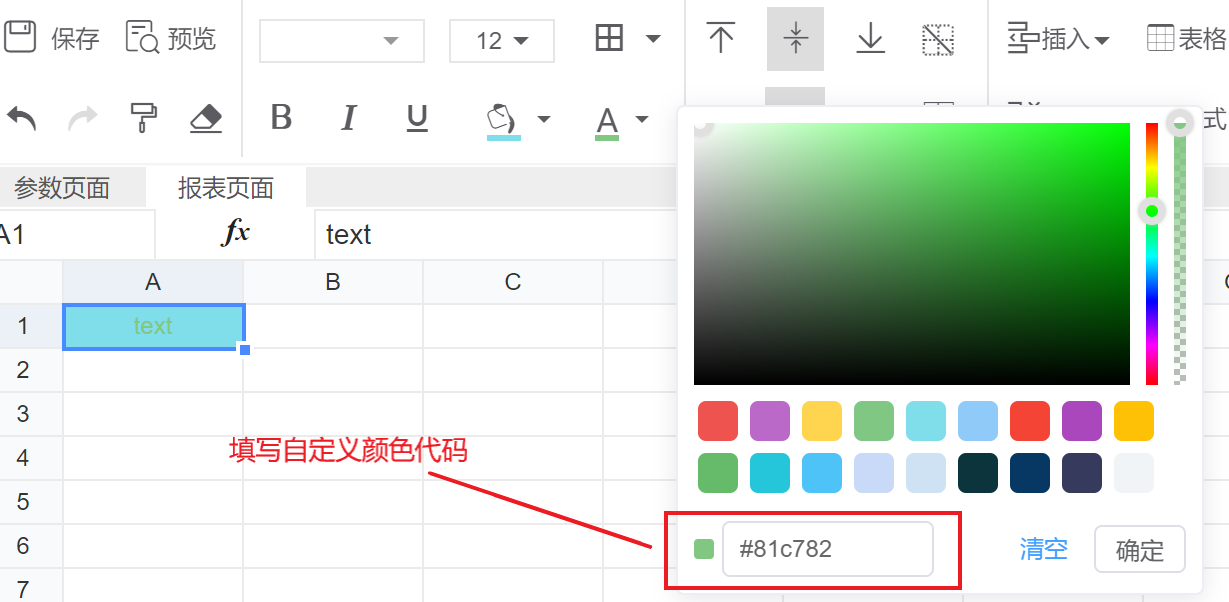
Task: Pick the first red swatch in top row
Action: click(x=718, y=421)
